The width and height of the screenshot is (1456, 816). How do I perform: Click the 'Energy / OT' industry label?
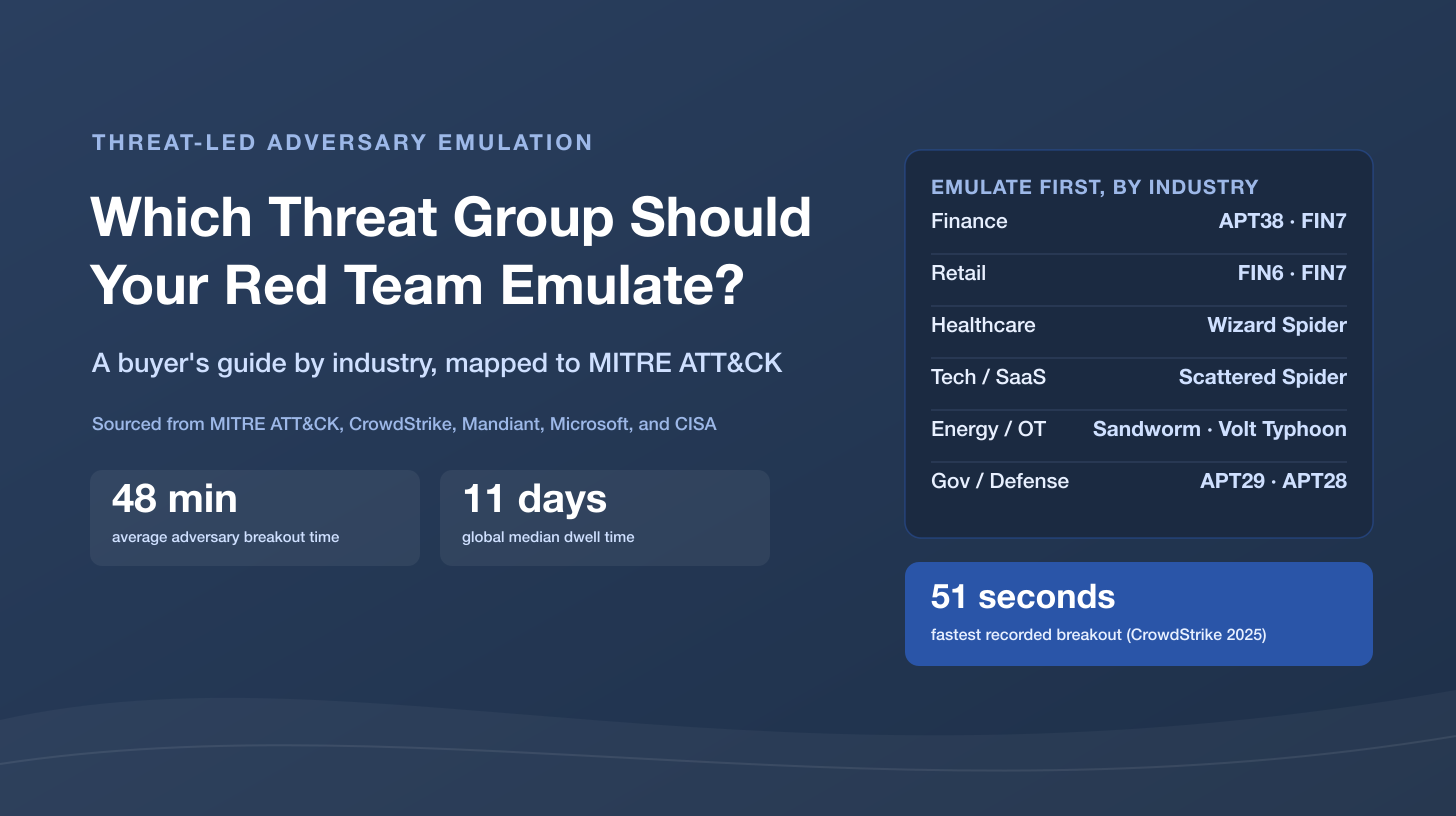click(x=988, y=429)
